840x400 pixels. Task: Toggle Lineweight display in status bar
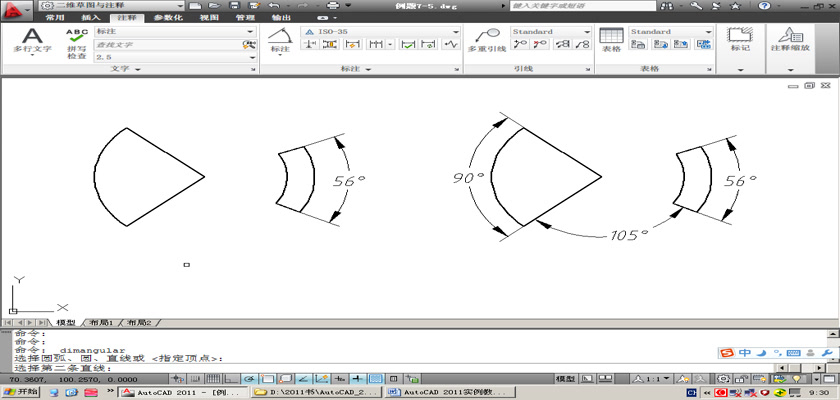[x=358, y=379]
